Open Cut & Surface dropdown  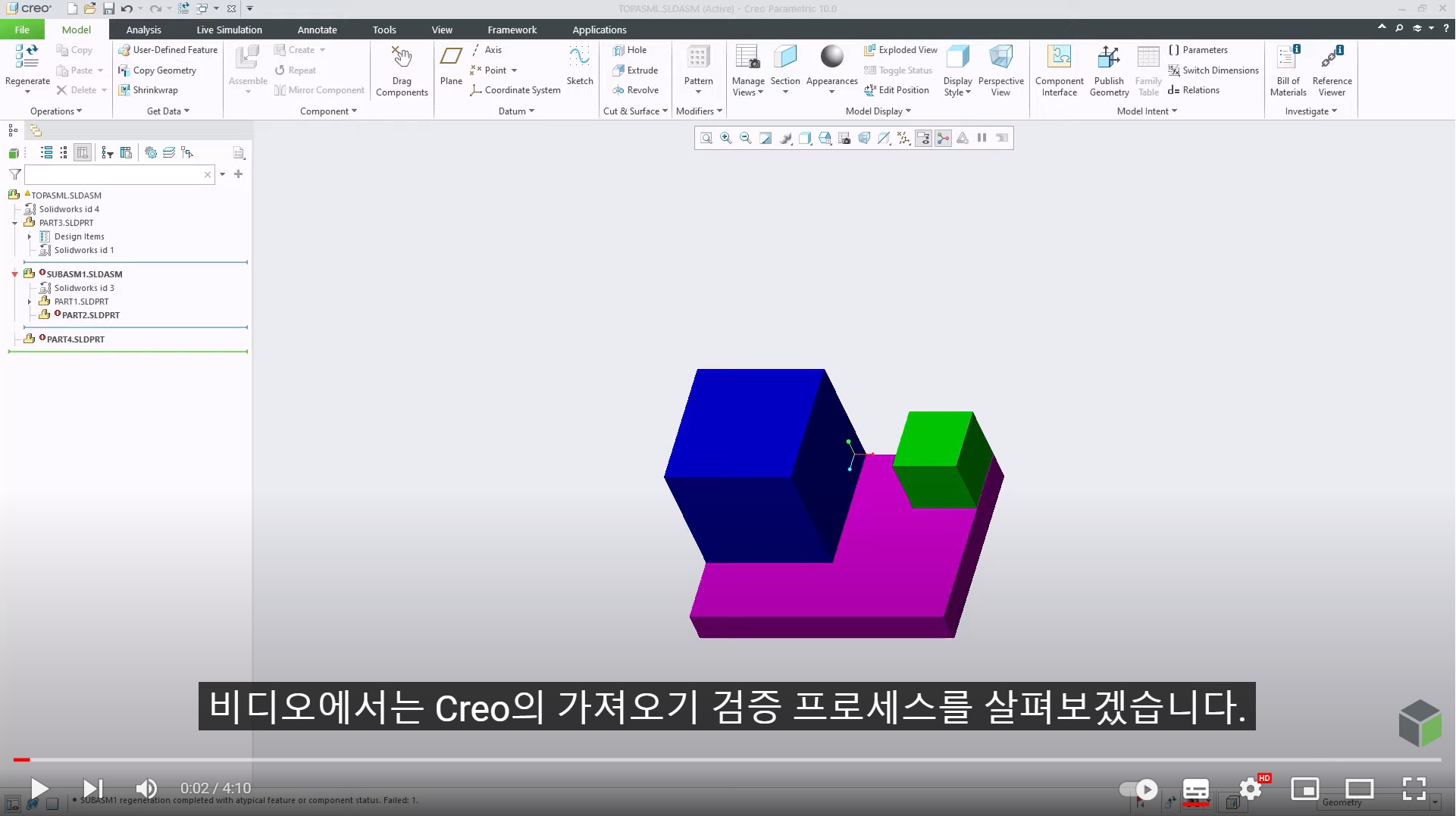point(635,111)
